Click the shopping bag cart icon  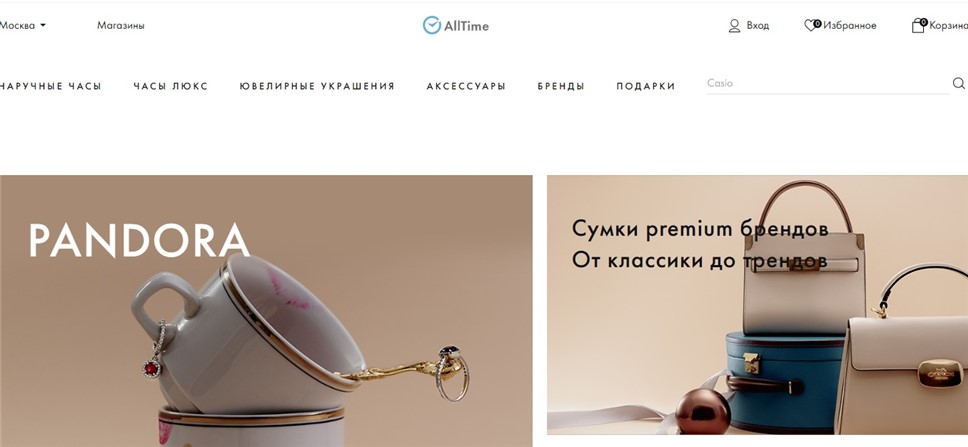point(919,25)
